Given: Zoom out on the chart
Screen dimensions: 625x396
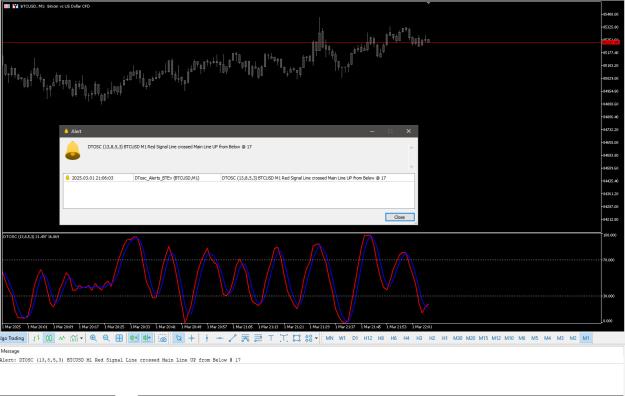Looking at the screenshot, I should pyautogui.click(x=106, y=338).
